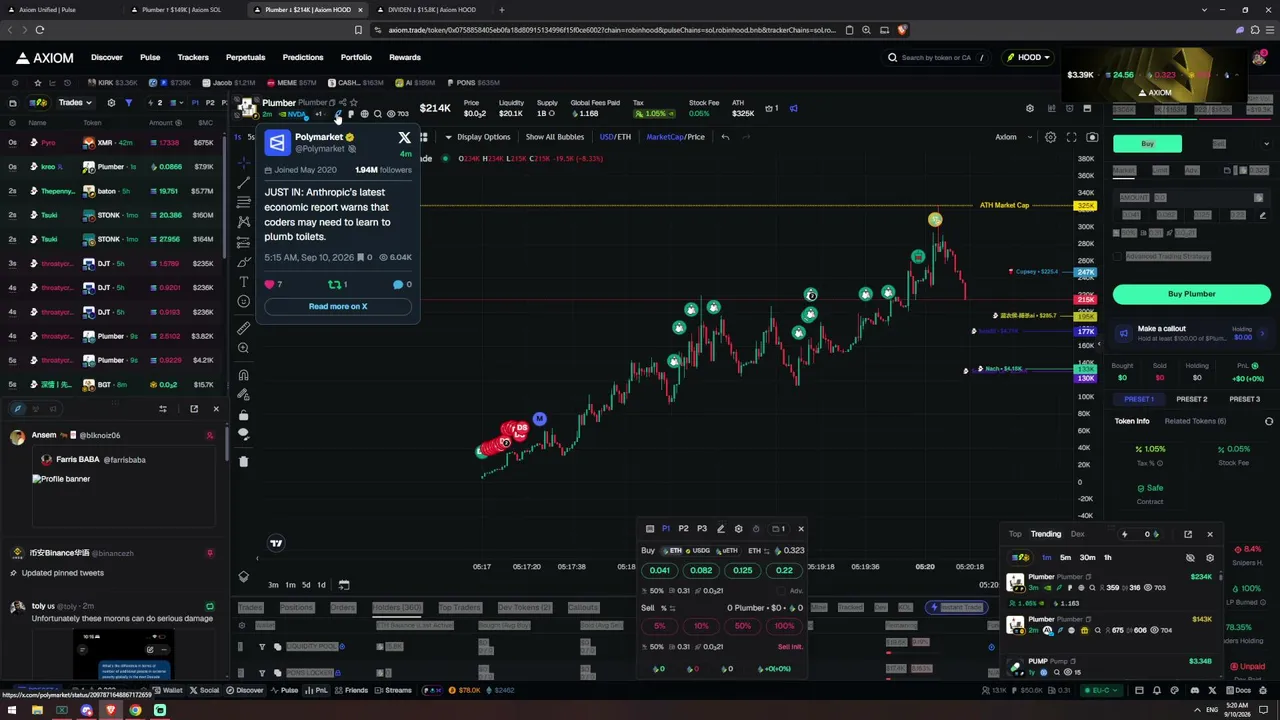Toggle the magnet snap mode

pyautogui.click(x=243, y=375)
